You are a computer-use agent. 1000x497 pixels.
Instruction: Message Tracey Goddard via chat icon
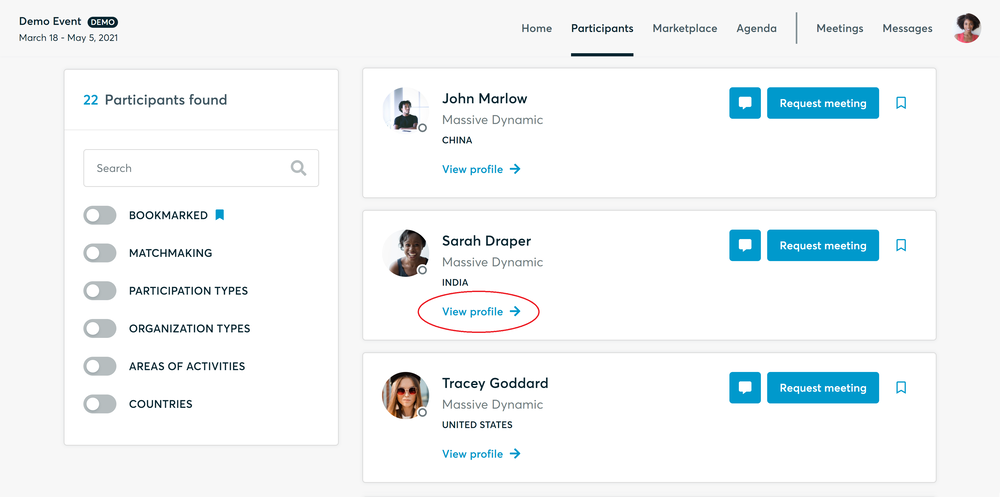tap(745, 388)
